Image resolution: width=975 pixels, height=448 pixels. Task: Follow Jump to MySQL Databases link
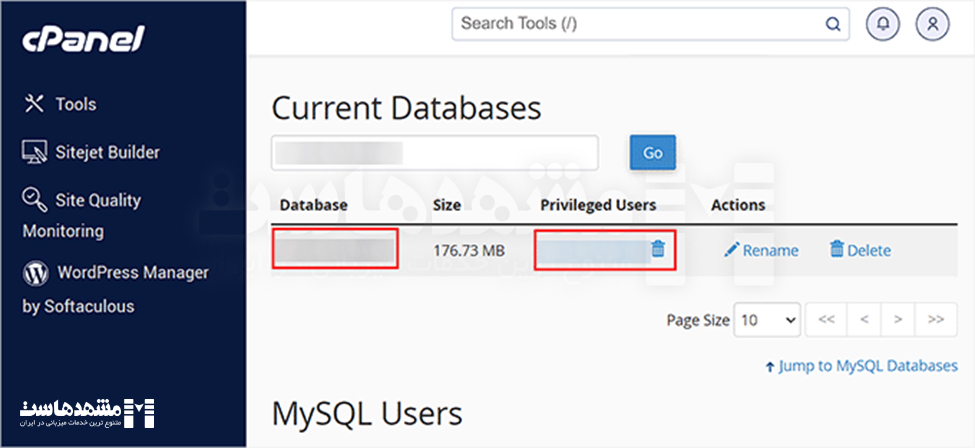point(867,366)
